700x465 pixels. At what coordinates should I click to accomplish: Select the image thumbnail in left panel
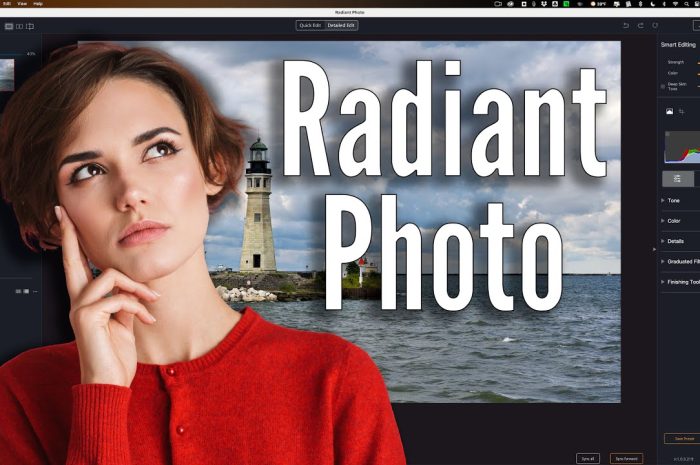point(7,75)
